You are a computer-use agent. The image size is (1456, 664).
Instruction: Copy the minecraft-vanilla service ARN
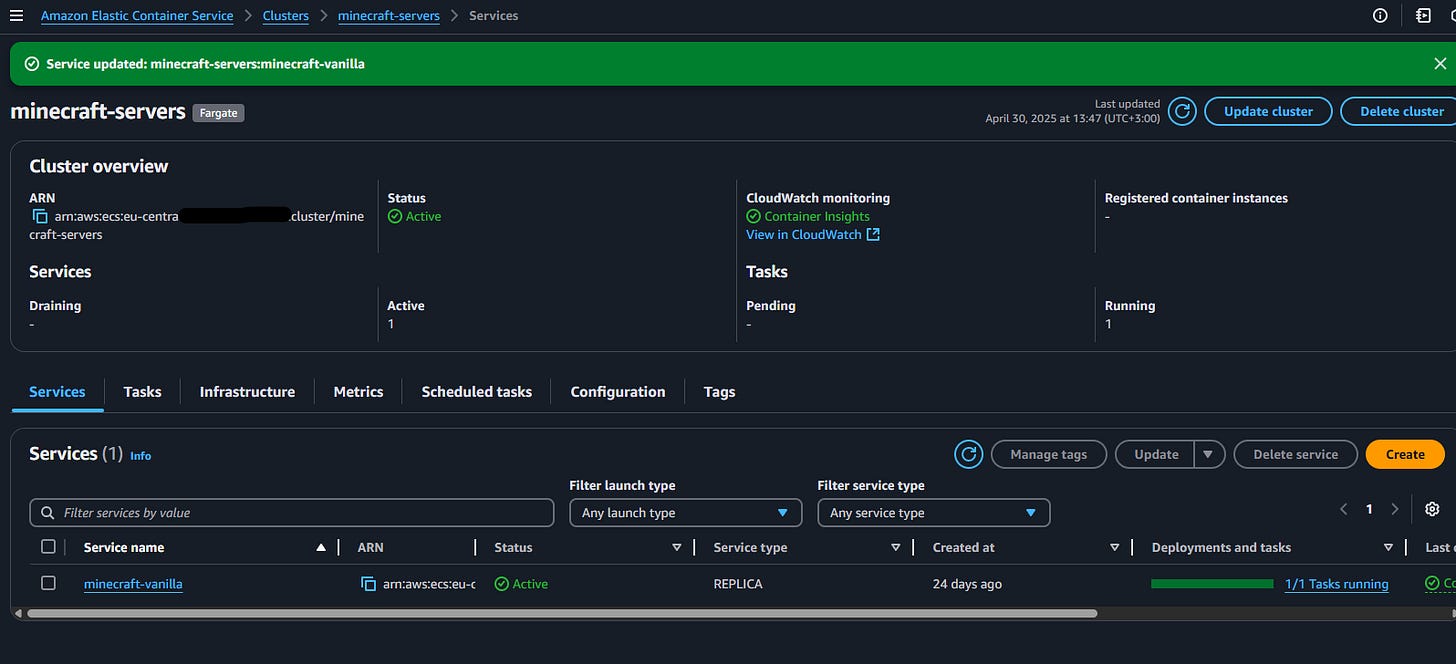(x=368, y=584)
